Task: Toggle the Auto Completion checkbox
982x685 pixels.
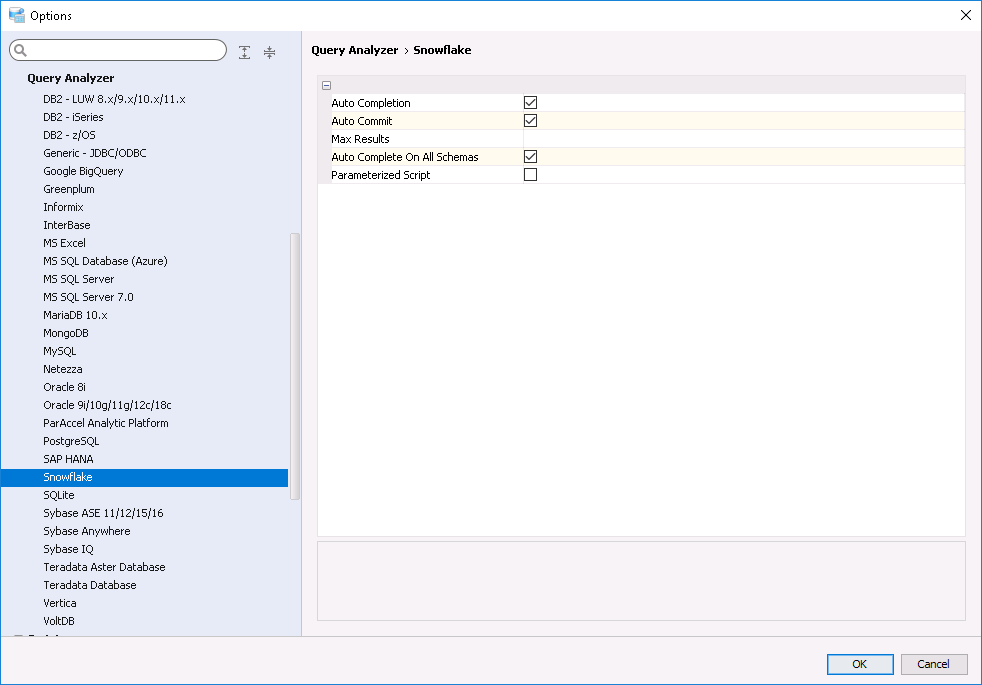Action: tap(531, 103)
